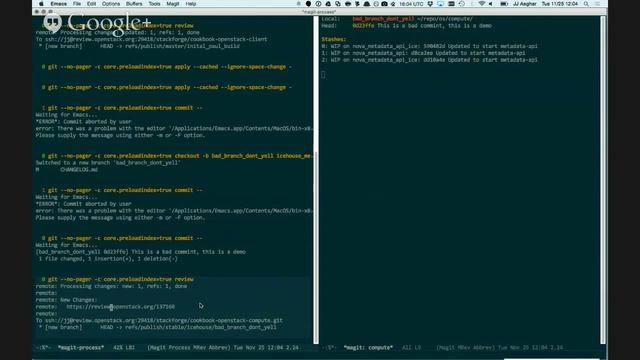
Task: Click 'Switched to a new branch' output line
Action: point(108,163)
